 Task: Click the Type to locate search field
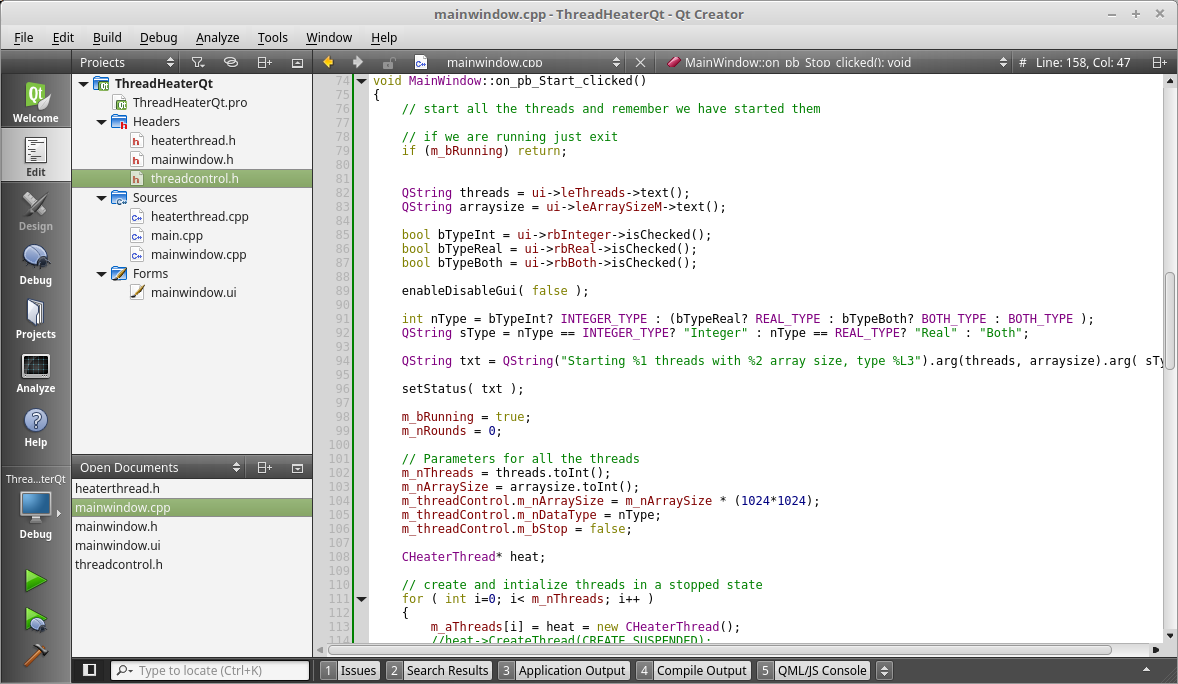[210, 671]
